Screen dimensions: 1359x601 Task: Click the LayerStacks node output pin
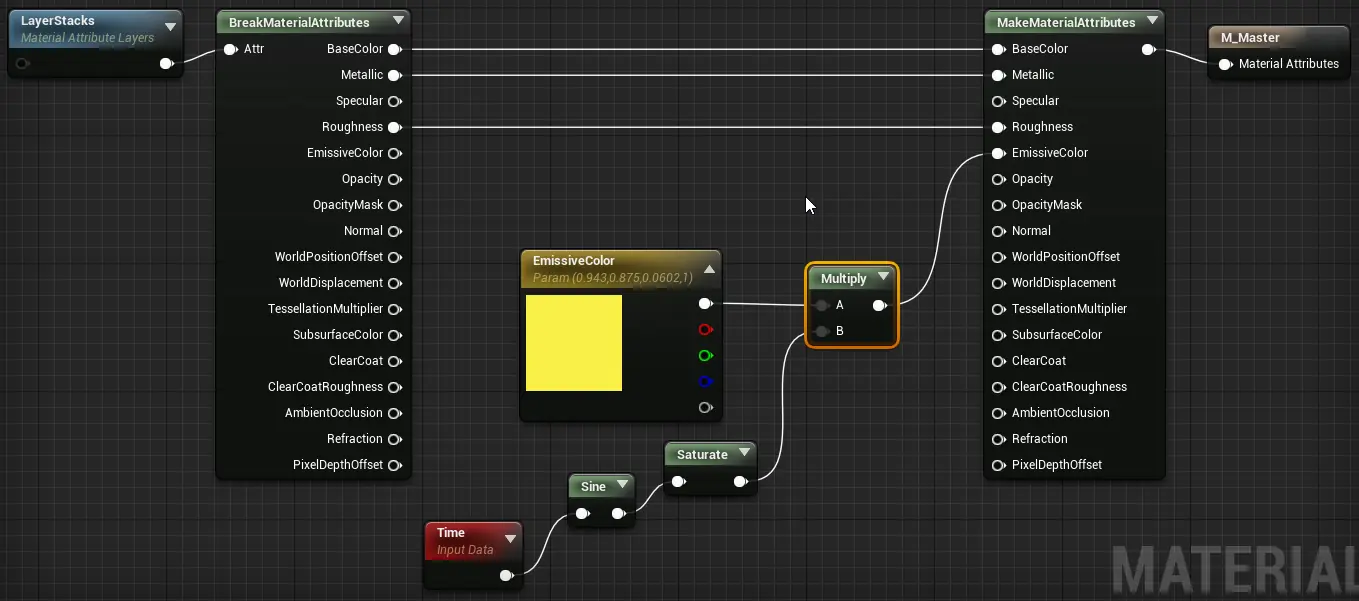(166, 64)
